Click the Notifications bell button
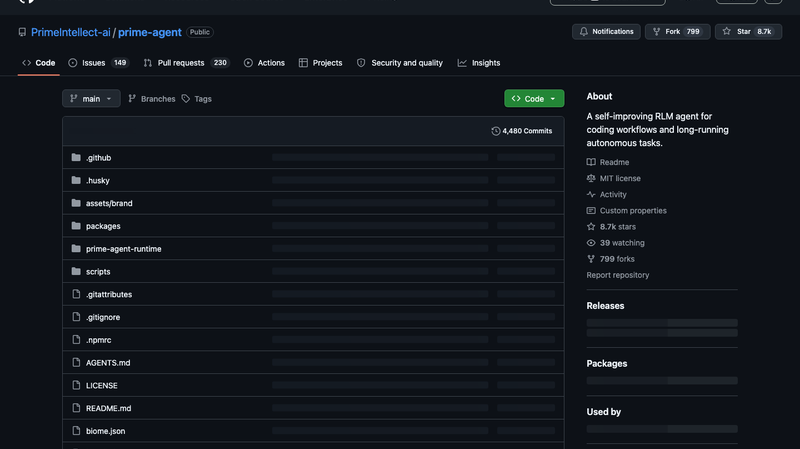This screenshot has width=800, height=449. click(606, 32)
